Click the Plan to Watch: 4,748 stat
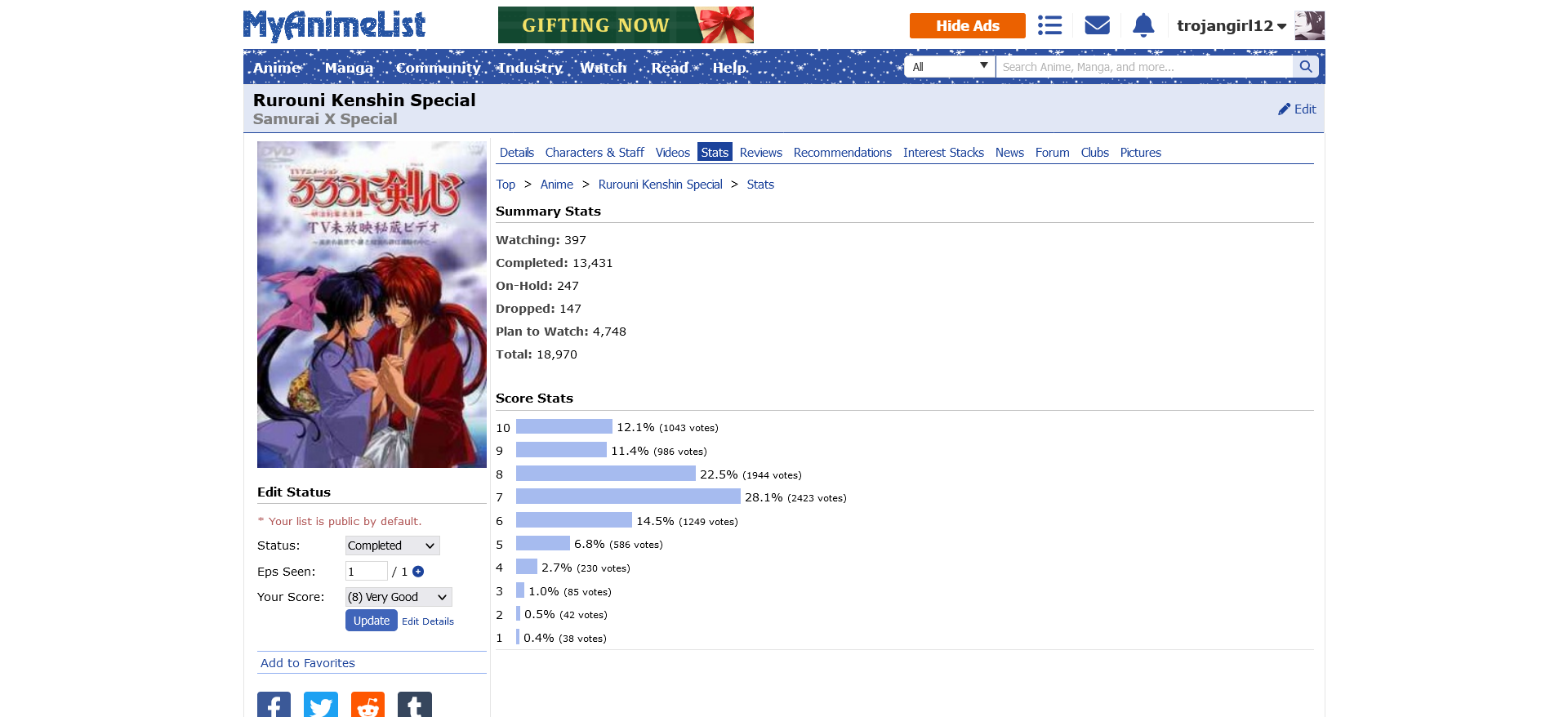The width and height of the screenshot is (1568, 717). (561, 332)
